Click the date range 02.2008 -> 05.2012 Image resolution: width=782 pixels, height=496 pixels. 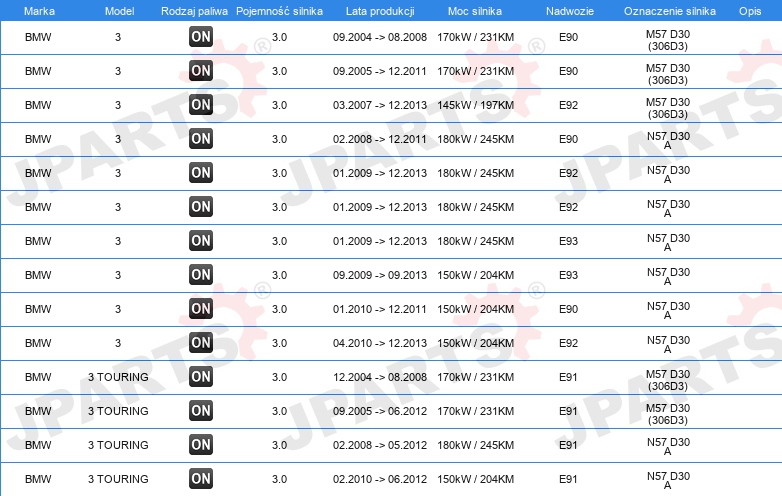pos(380,445)
